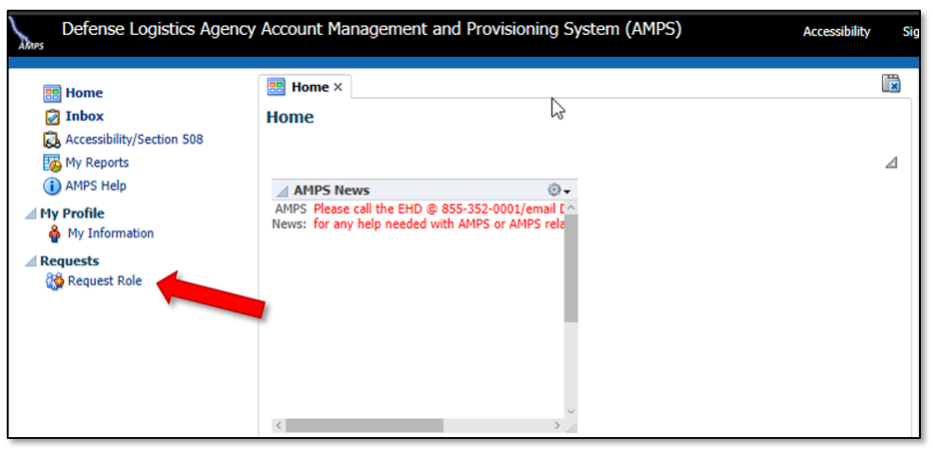Click the triangle expander at right of Home page
933x451 pixels.
pos(891,162)
